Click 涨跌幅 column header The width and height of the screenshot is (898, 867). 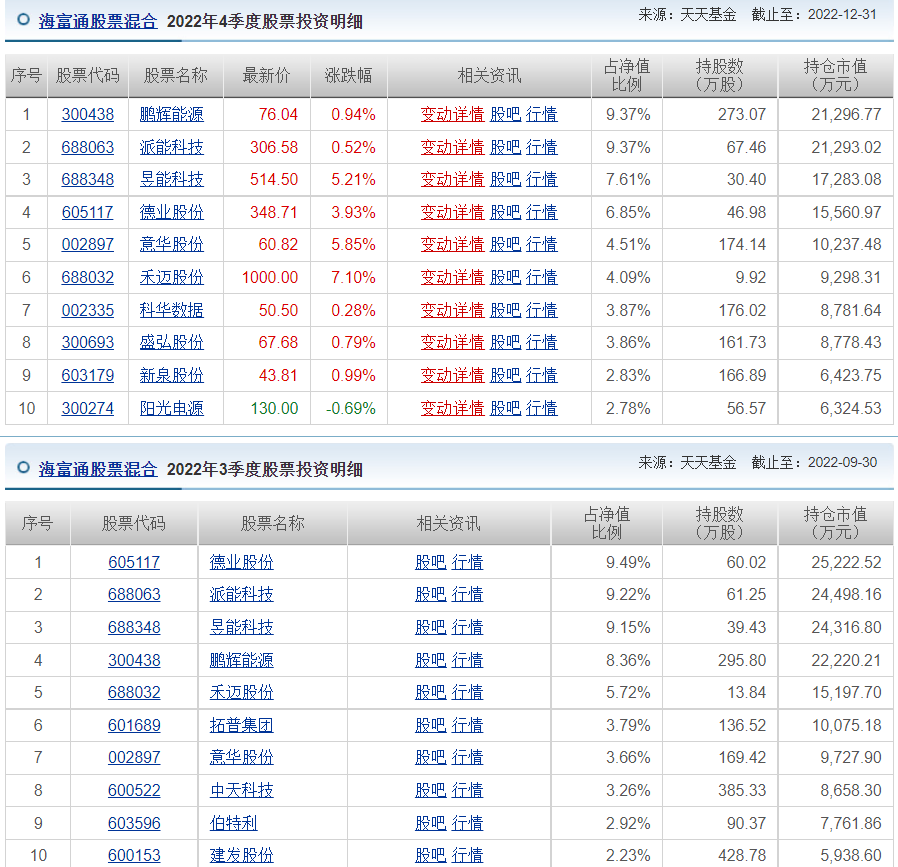coord(348,75)
